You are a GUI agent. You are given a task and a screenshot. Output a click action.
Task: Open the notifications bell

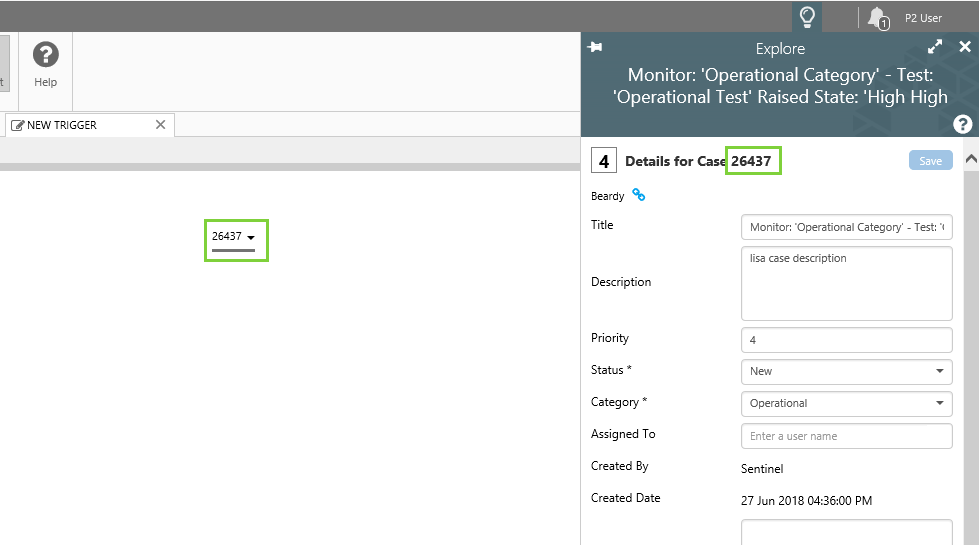877,17
